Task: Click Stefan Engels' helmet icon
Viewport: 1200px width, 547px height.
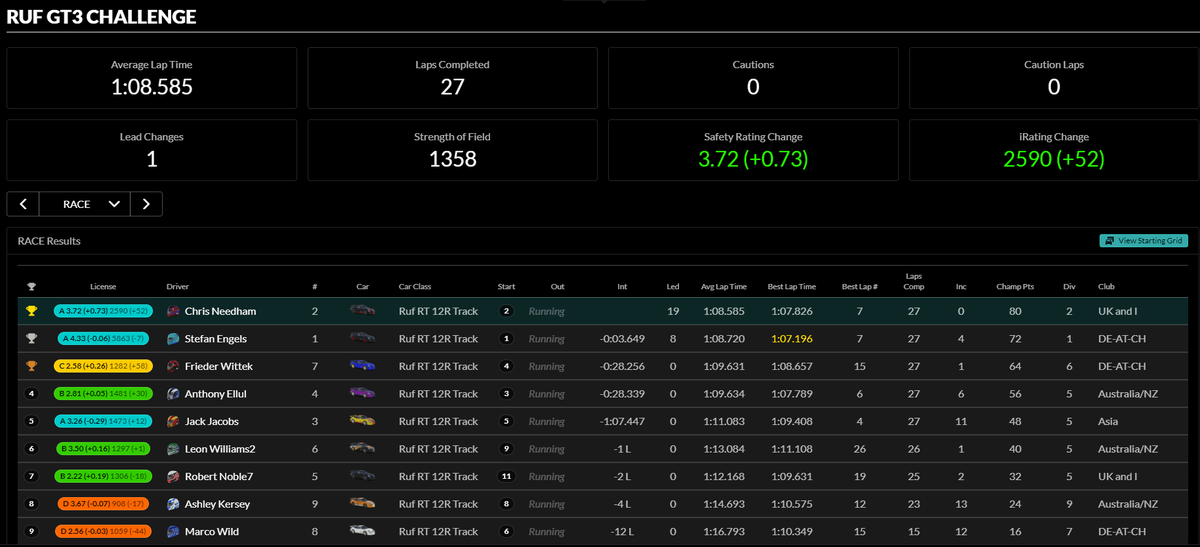Action: (x=173, y=339)
